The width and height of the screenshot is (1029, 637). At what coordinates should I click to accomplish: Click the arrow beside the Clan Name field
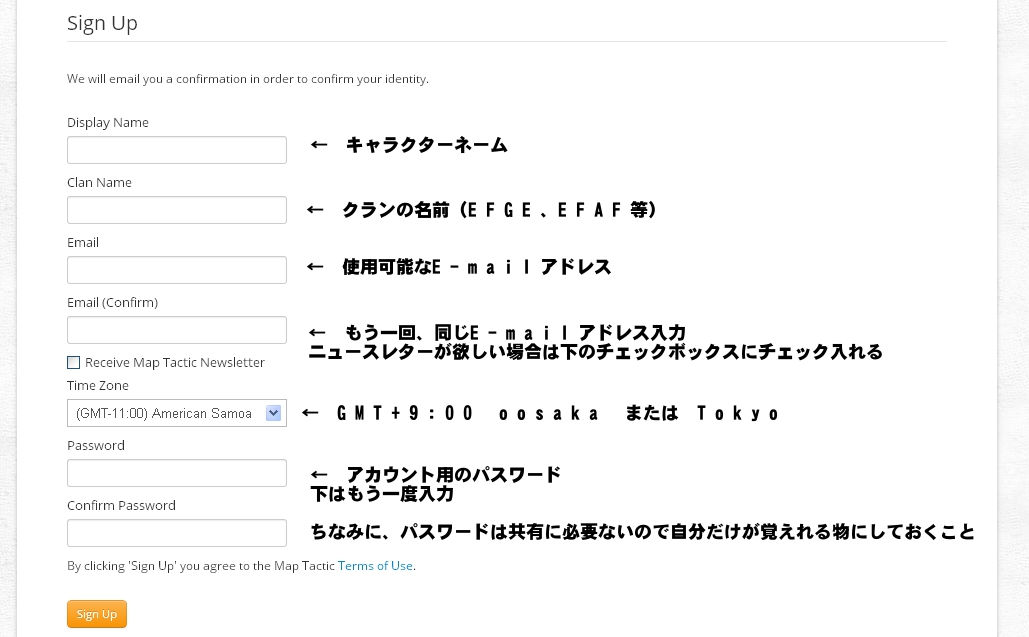coord(315,210)
